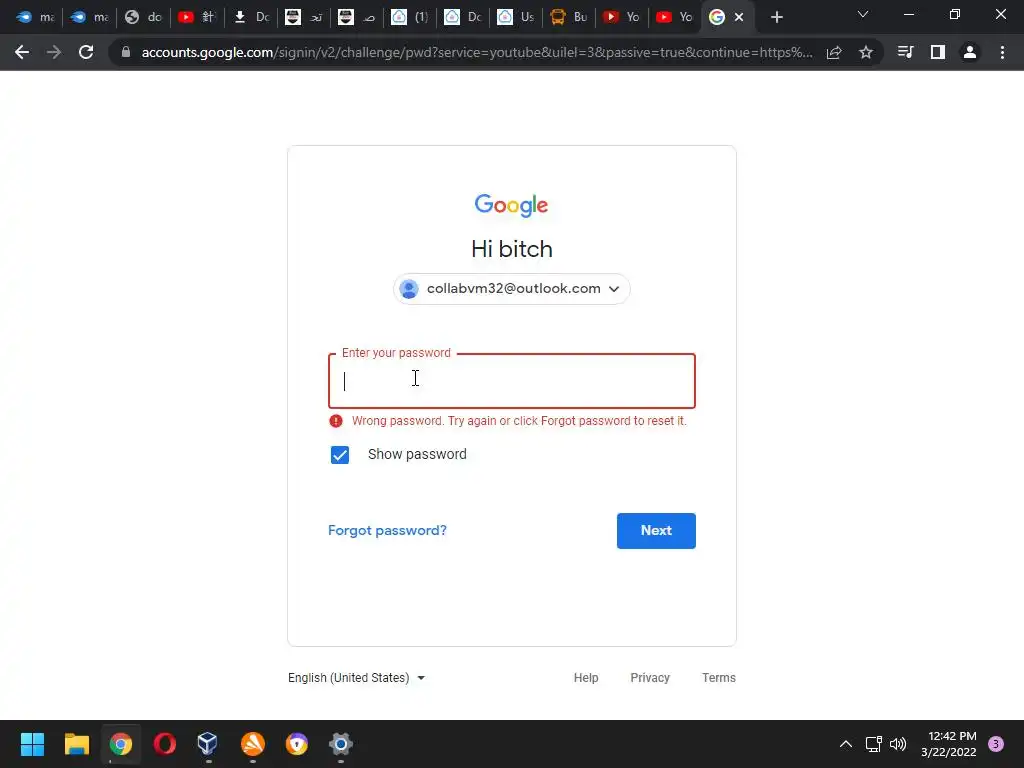1024x768 pixels.
Task: Switch to the 'Bu' bus-icon tab
Action: (569, 17)
